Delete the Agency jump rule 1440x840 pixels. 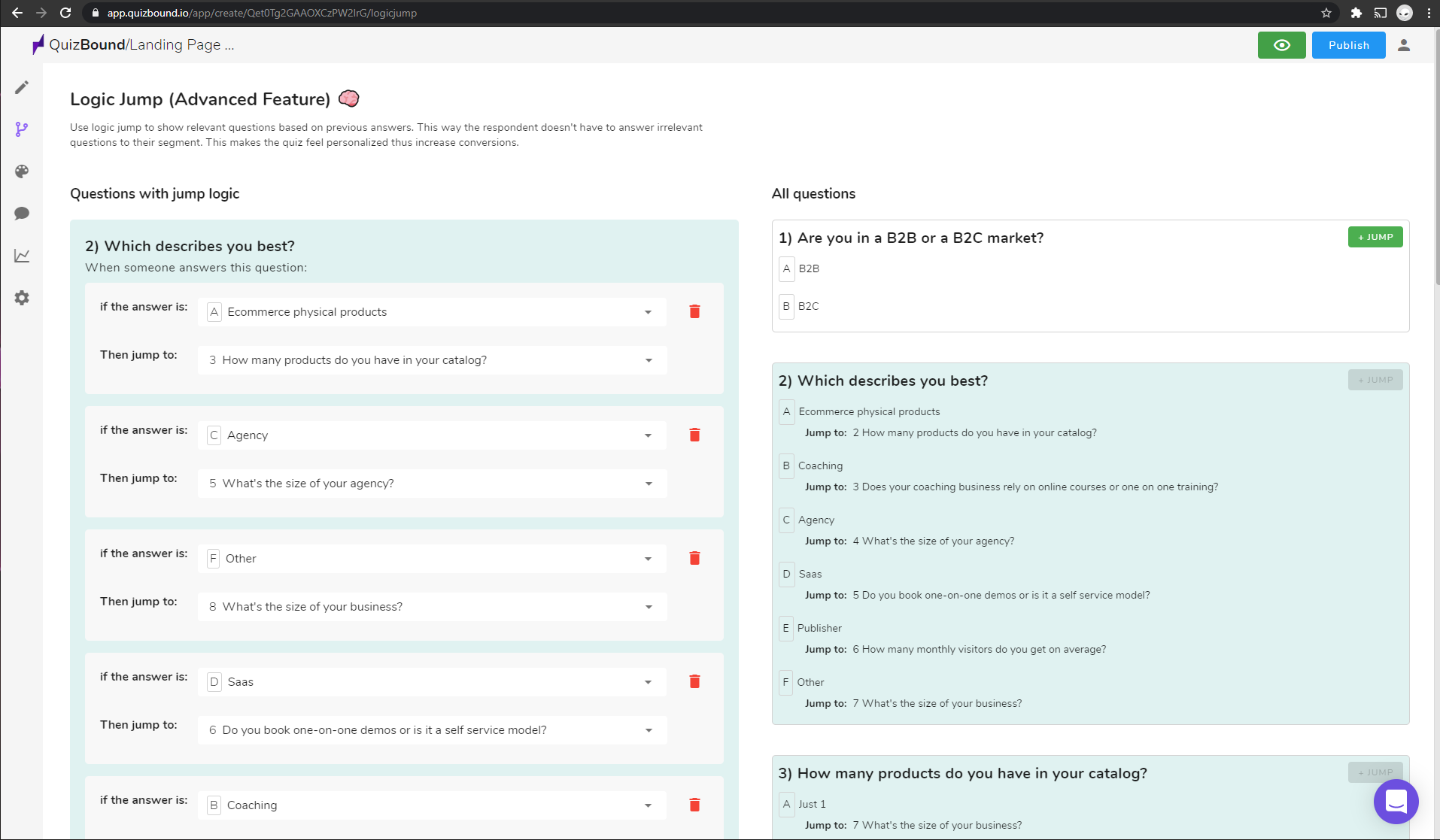[694, 435]
